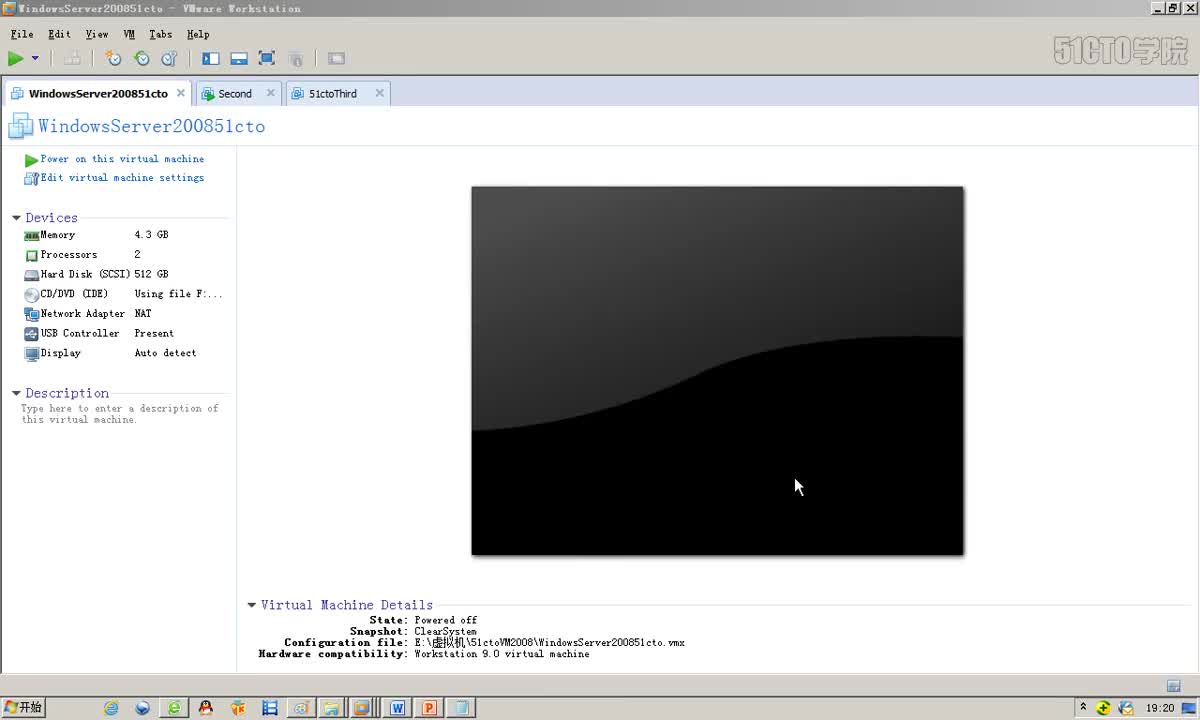The height and width of the screenshot is (720, 1200).
Task: Click the virtual machine screen thumbnail
Action: tap(717, 370)
